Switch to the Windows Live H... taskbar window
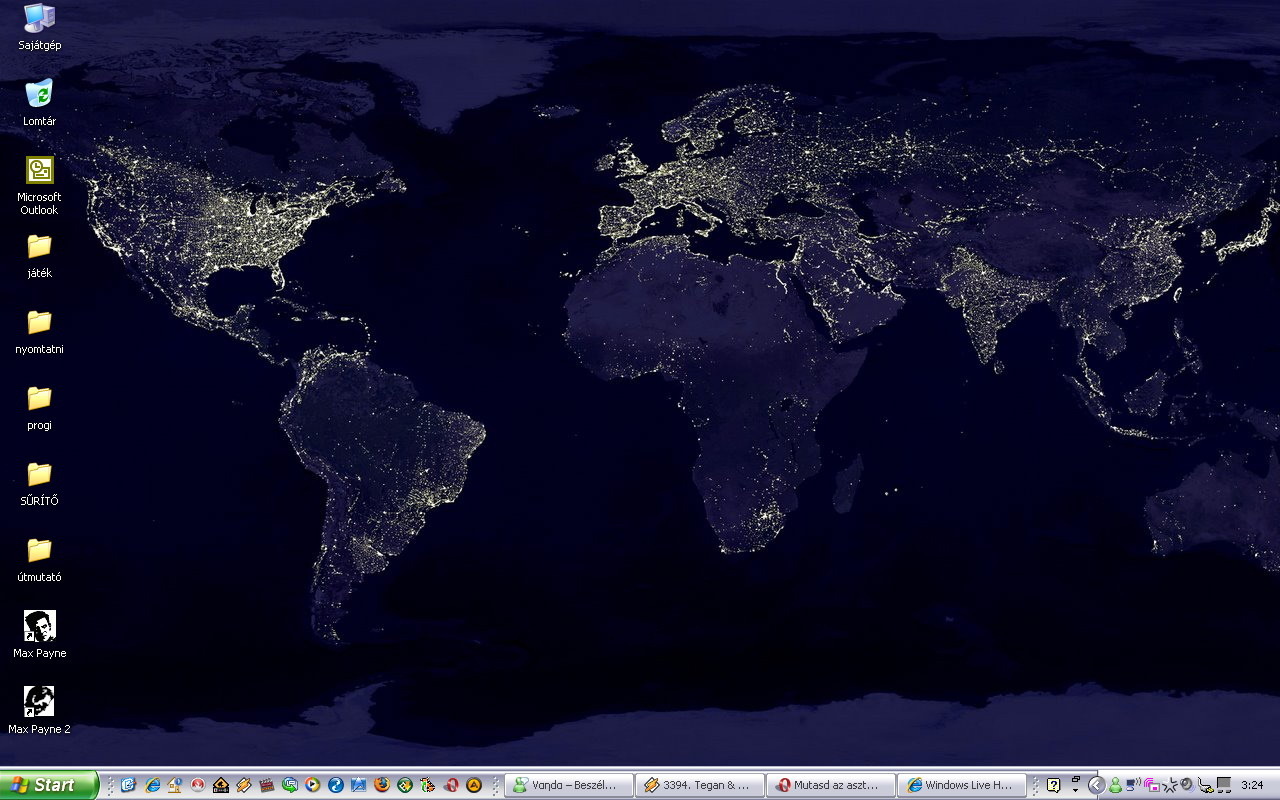This screenshot has width=1280, height=800. (962, 785)
